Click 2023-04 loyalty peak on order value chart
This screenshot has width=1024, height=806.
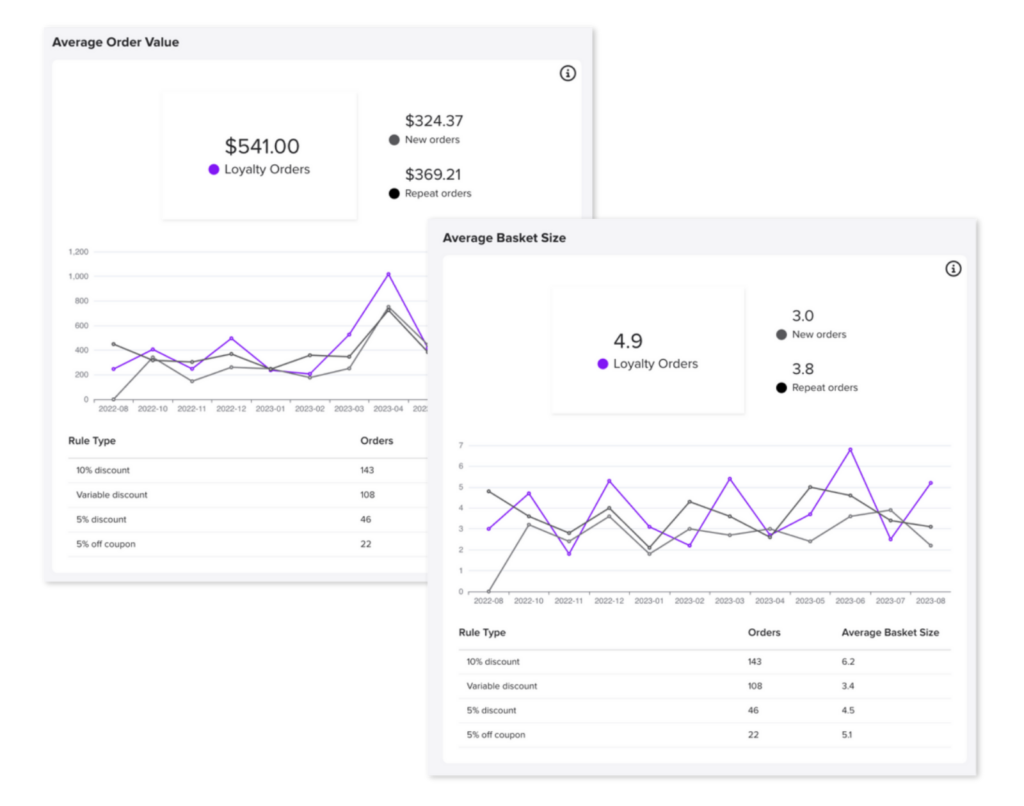(x=388, y=274)
